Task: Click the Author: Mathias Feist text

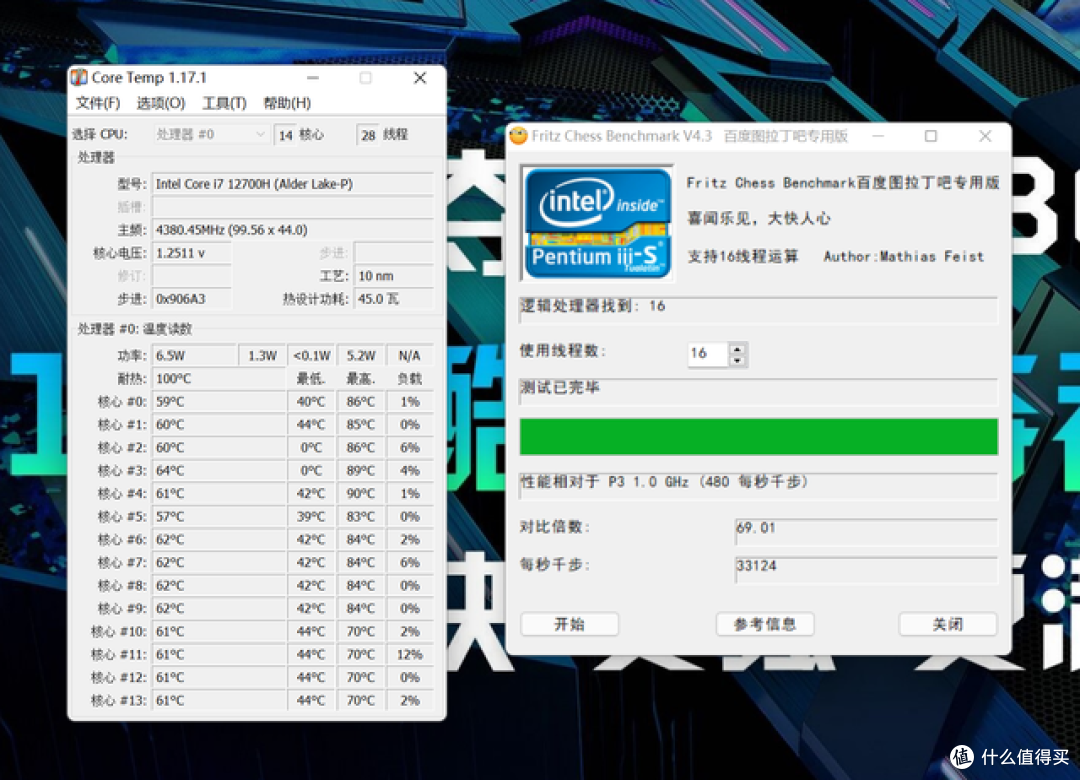Action: point(904,256)
